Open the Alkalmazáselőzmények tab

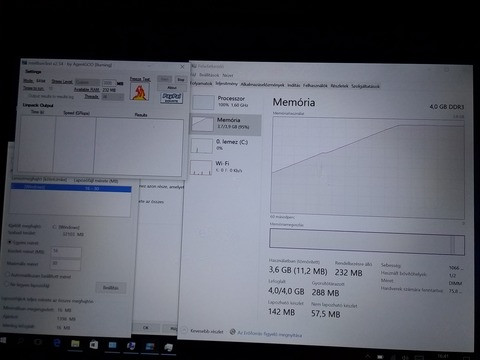click(x=262, y=85)
